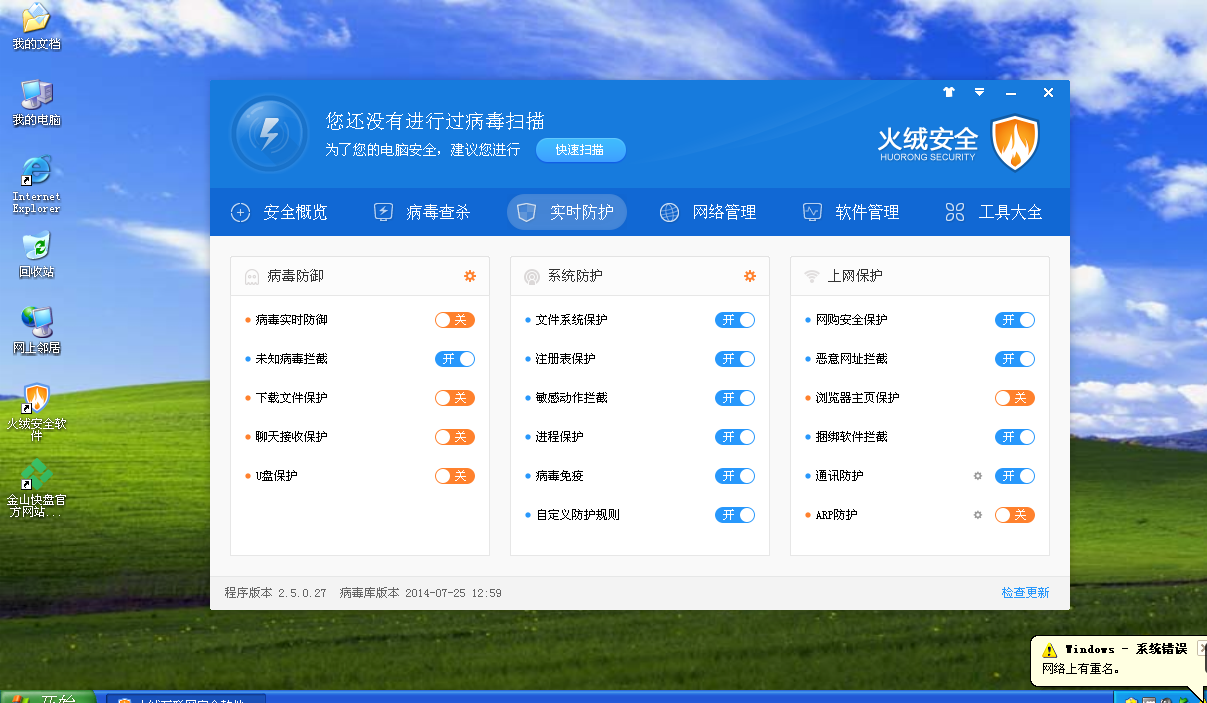Open 系统防护 settings gear icon

(x=749, y=276)
